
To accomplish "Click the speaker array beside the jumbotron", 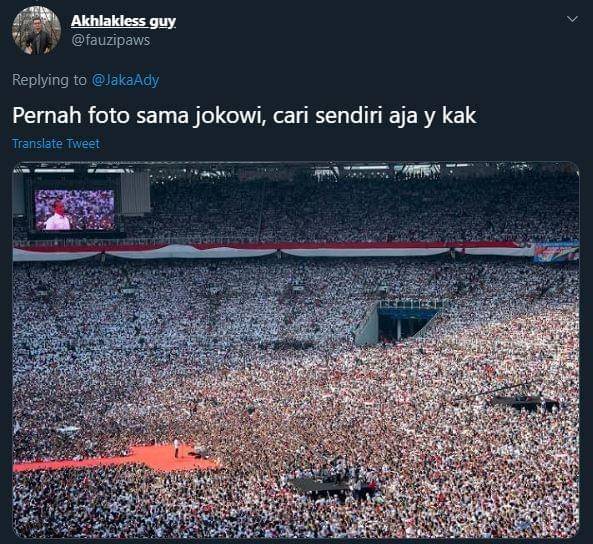I will click(135, 193).
